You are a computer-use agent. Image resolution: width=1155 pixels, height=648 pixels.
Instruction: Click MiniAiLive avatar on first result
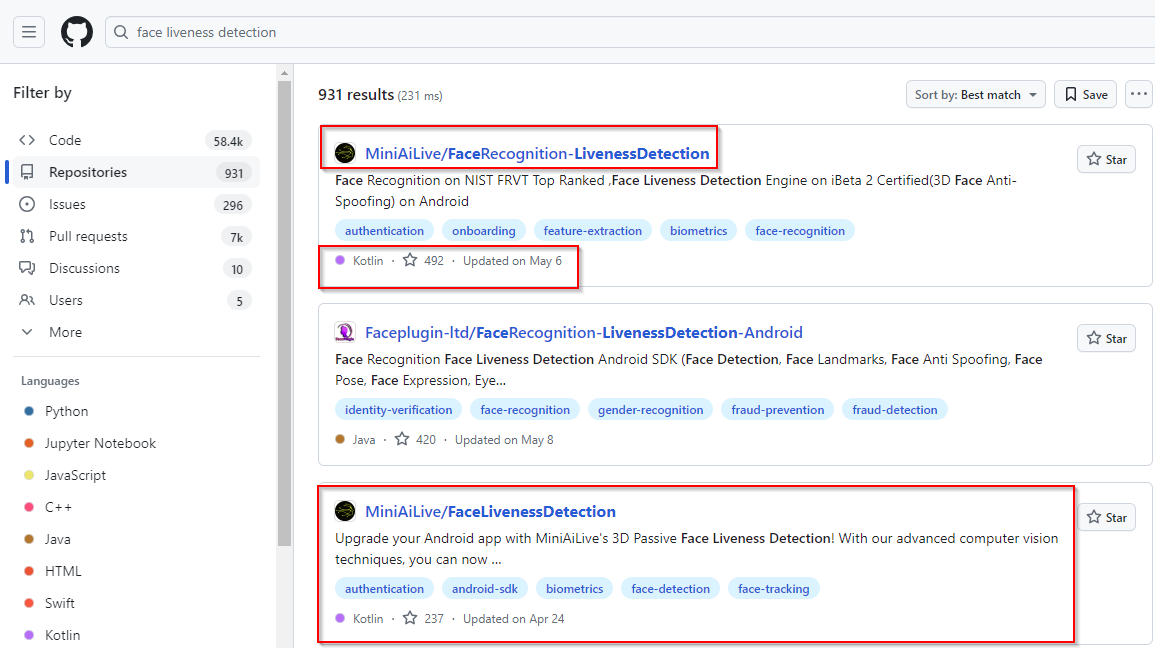pyautogui.click(x=345, y=153)
